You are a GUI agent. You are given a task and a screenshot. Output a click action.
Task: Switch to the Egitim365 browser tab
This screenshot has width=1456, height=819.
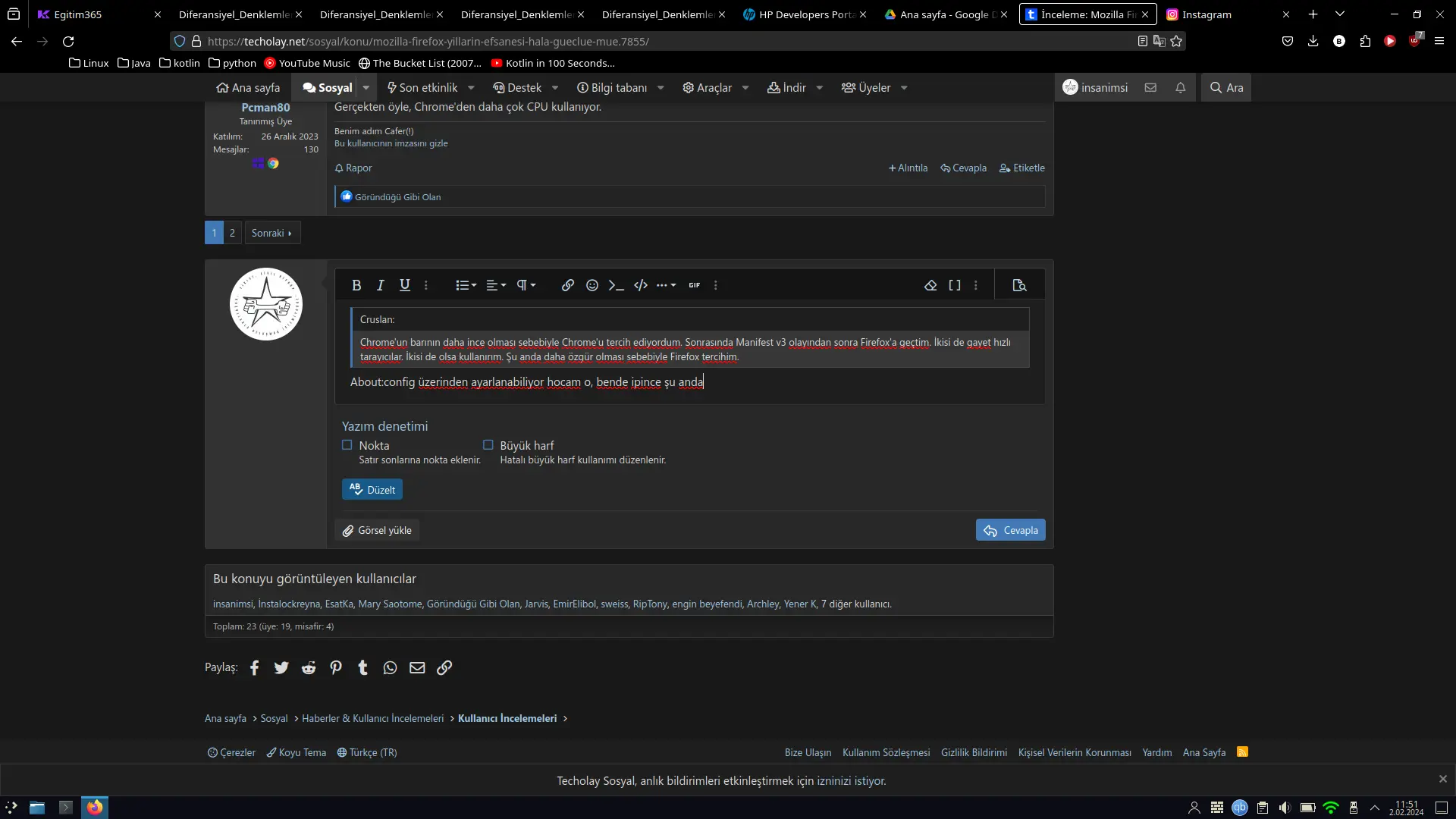coord(99,14)
